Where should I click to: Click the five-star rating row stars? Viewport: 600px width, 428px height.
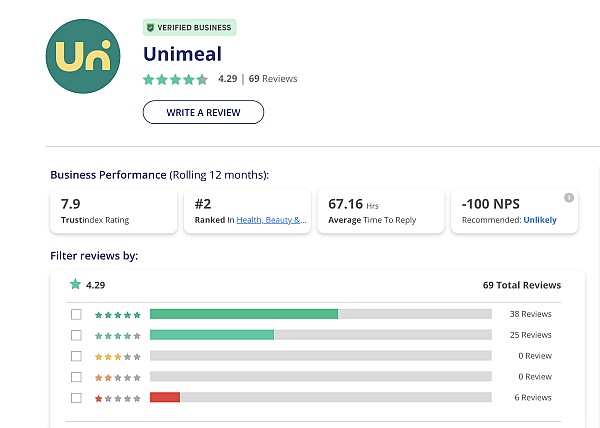pos(118,314)
